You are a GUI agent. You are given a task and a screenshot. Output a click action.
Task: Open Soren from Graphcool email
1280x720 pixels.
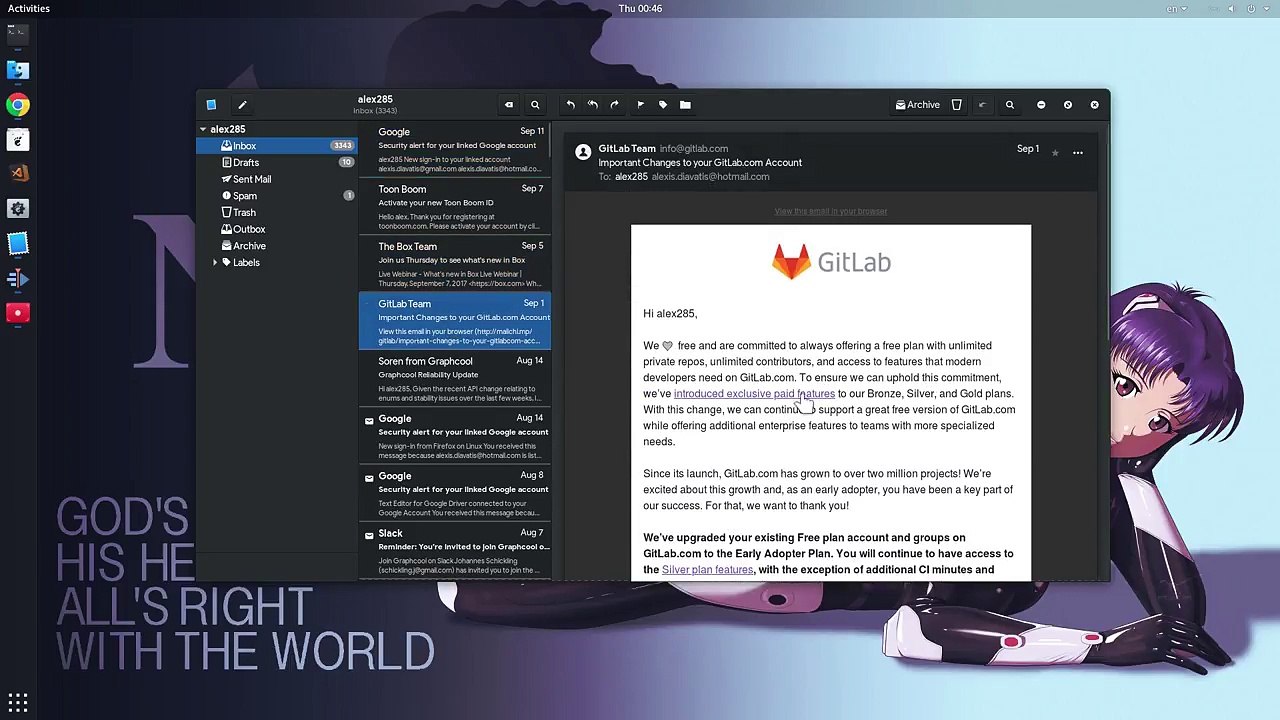(x=454, y=379)
